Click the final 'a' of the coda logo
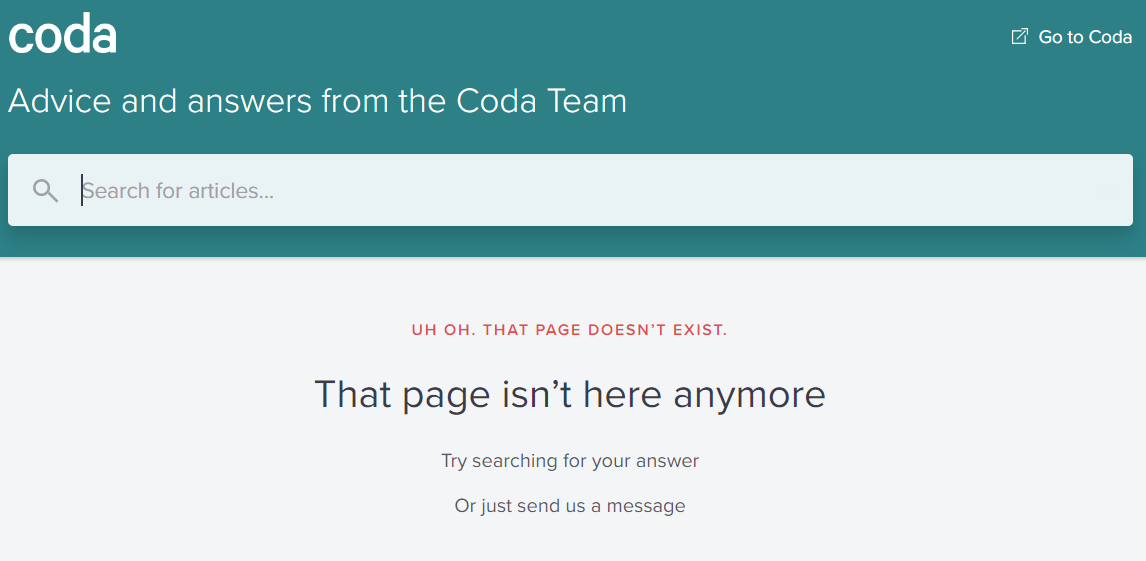Viewport: 1146px width, 561px height. 104,38
